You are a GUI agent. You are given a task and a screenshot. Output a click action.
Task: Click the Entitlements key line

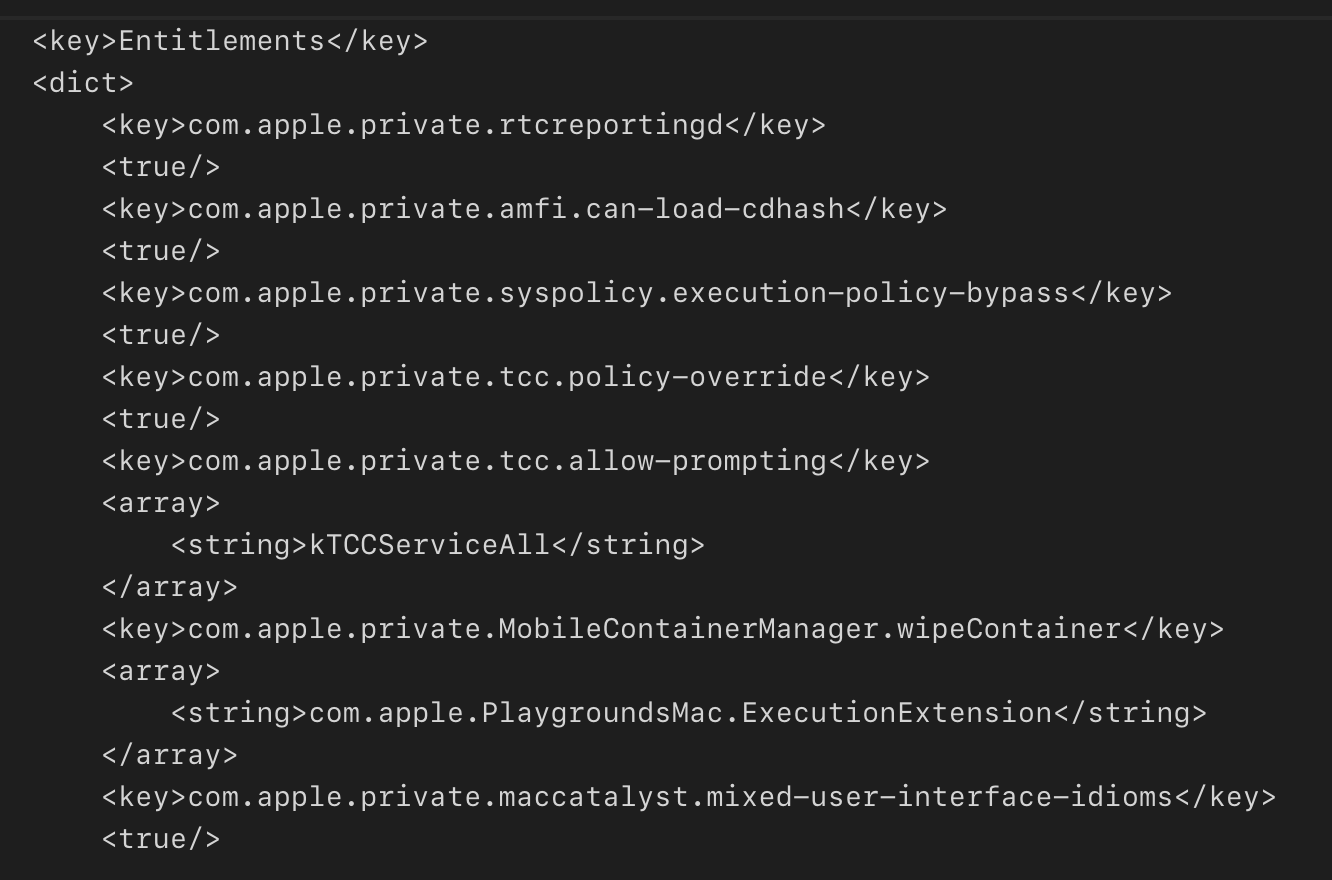pos(230,41)
